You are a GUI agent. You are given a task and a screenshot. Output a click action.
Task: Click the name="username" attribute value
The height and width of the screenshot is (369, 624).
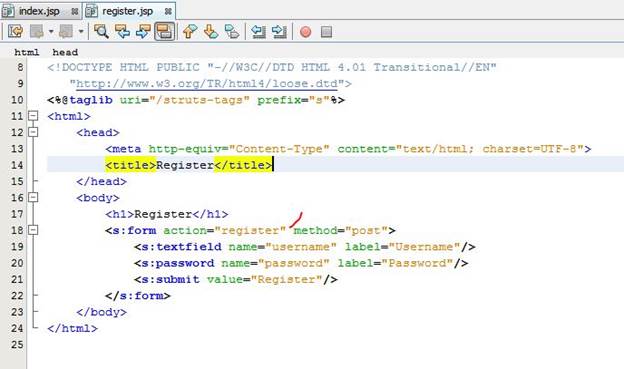pyautogui.click(x=301, y=247)
